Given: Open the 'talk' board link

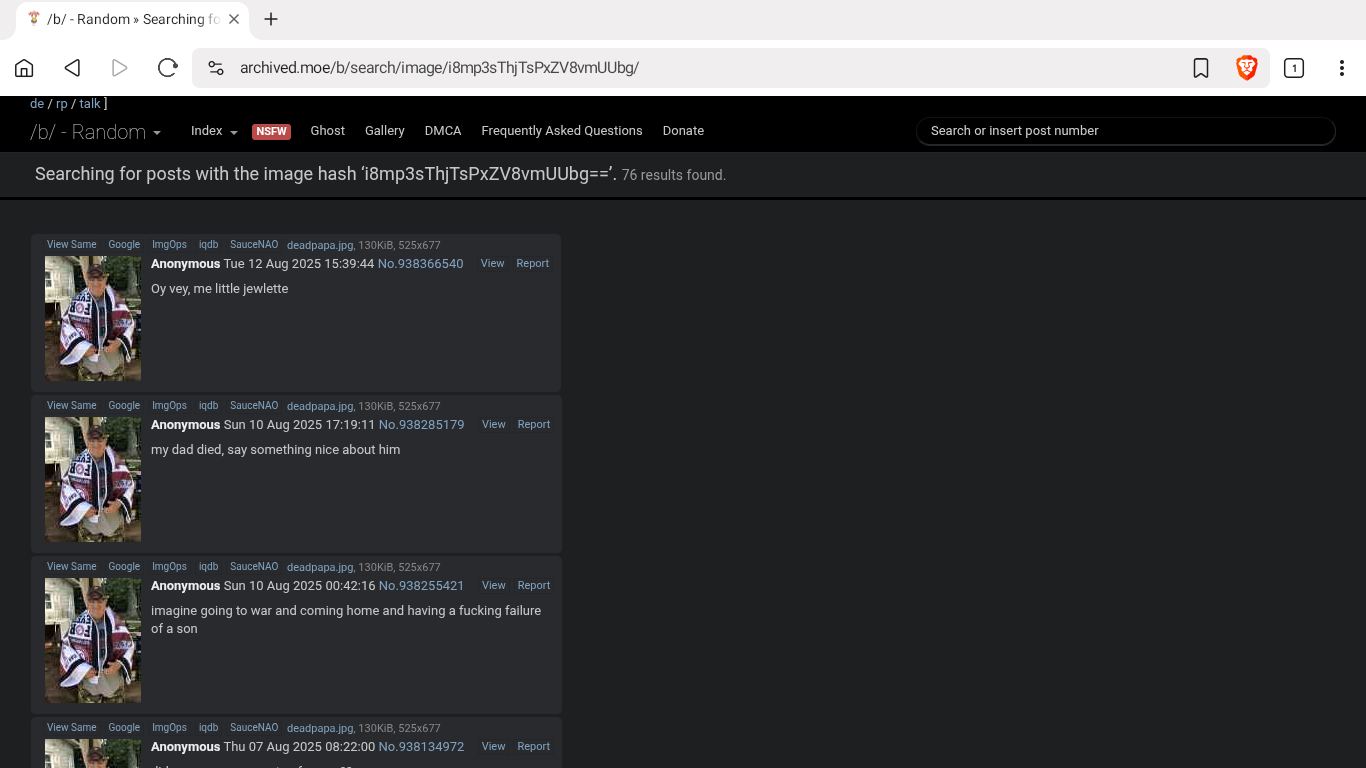Looking at the screenshot, I should [90, 104].
